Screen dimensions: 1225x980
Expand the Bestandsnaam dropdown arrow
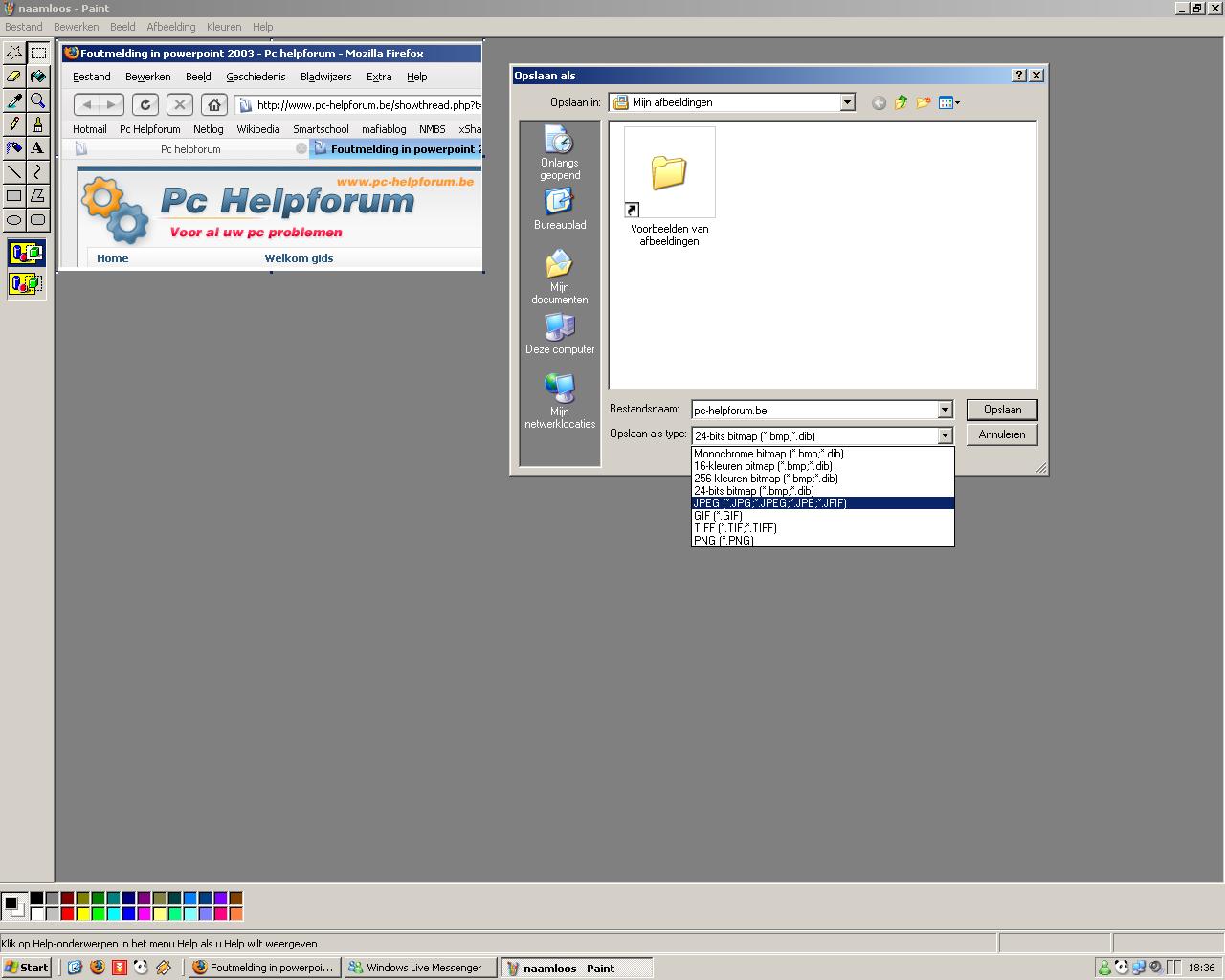(x=945, y=410)
